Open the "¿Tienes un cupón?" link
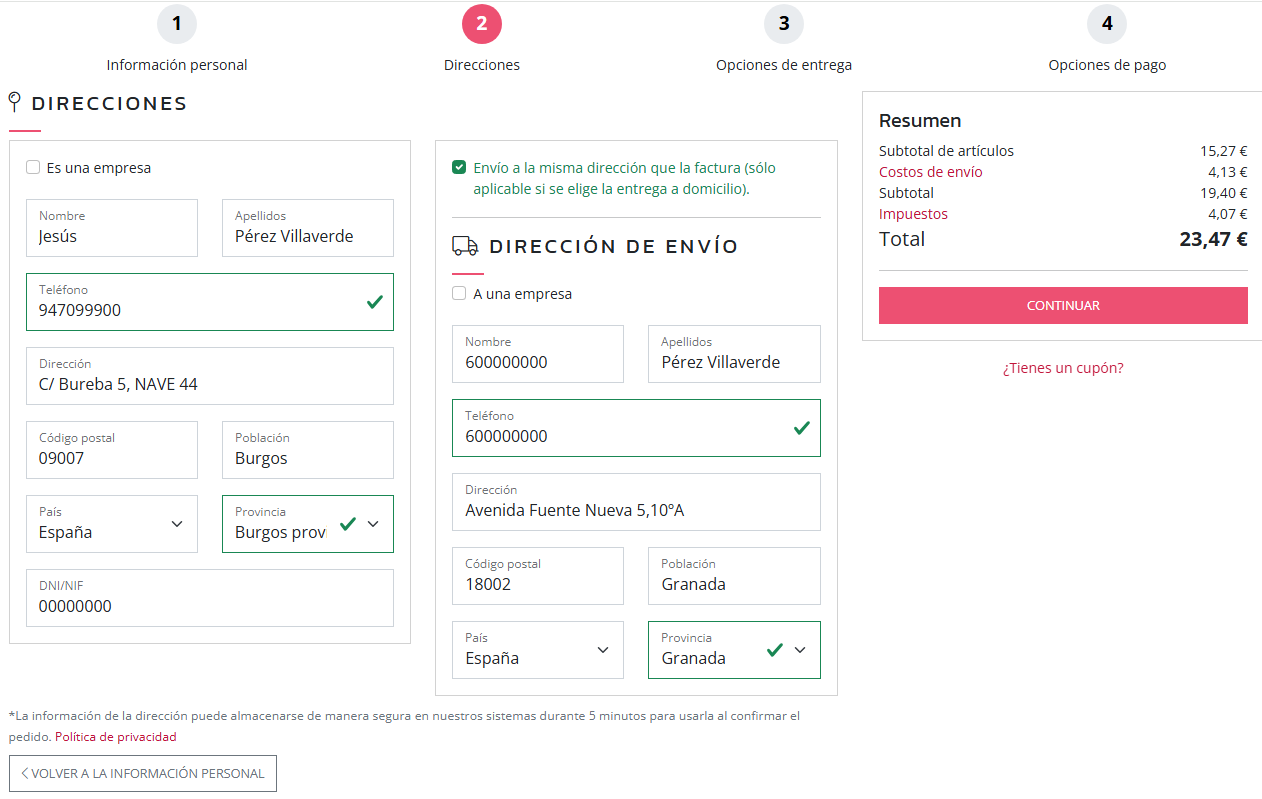This screenshot has width=1262, height=799. (1063, 368)
